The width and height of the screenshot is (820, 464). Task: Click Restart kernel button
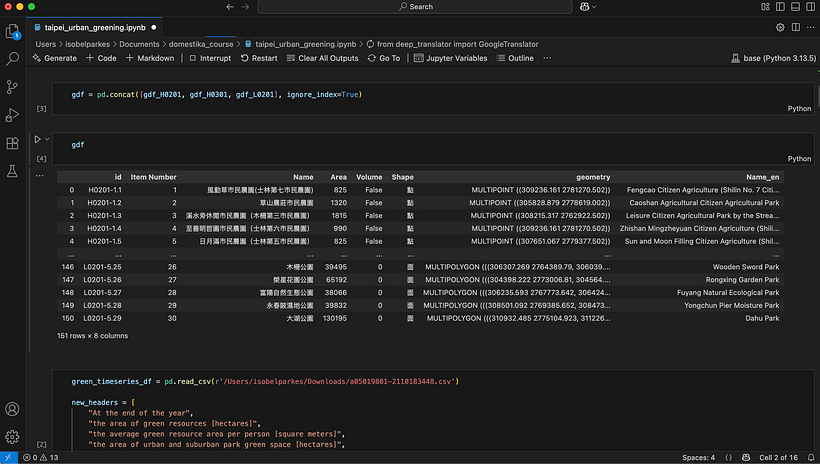pos(259,58)
